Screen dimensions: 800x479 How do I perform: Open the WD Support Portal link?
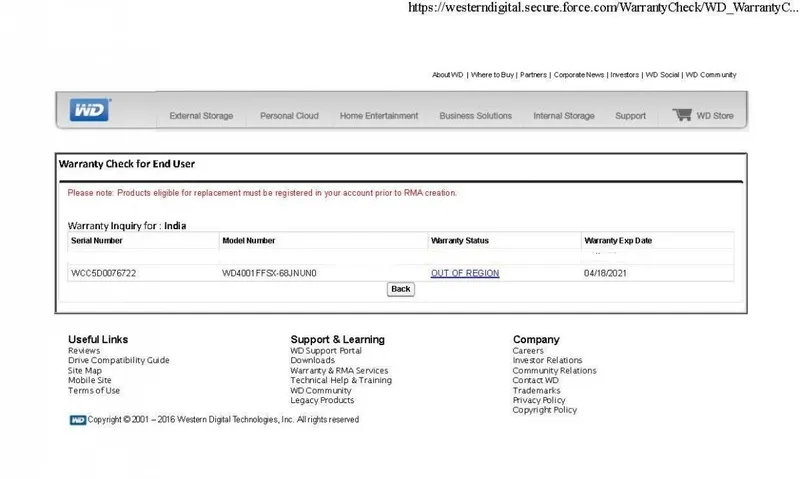click(326, 351)
